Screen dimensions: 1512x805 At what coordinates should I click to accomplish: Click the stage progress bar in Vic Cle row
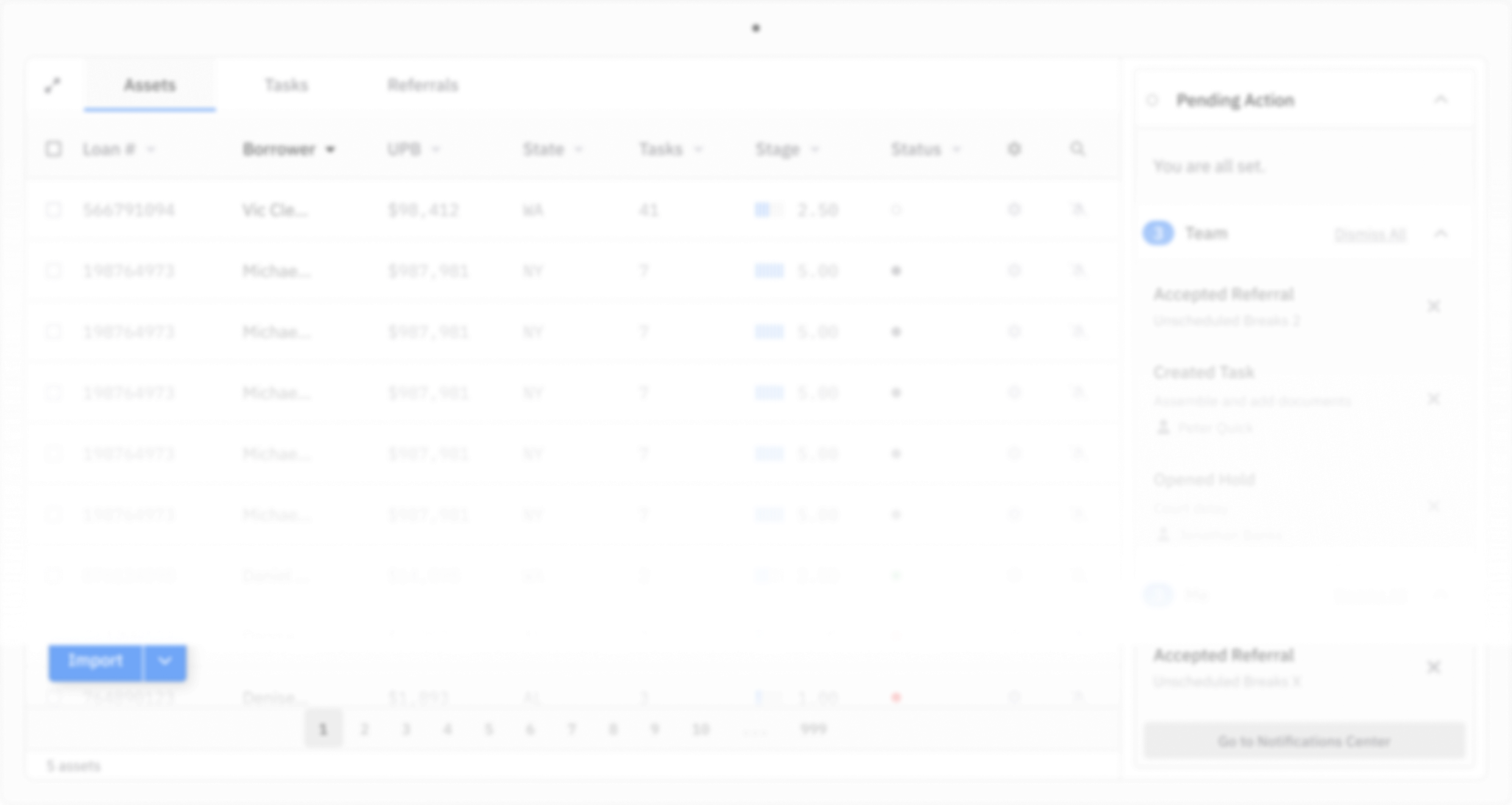pyautogui.click(x=769, y=210)
